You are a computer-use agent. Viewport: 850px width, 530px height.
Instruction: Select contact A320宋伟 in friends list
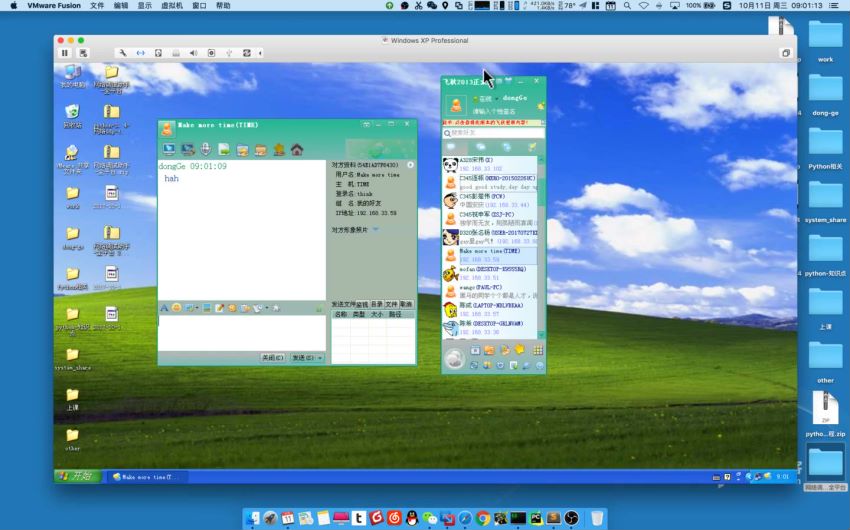tap(490, 164)
